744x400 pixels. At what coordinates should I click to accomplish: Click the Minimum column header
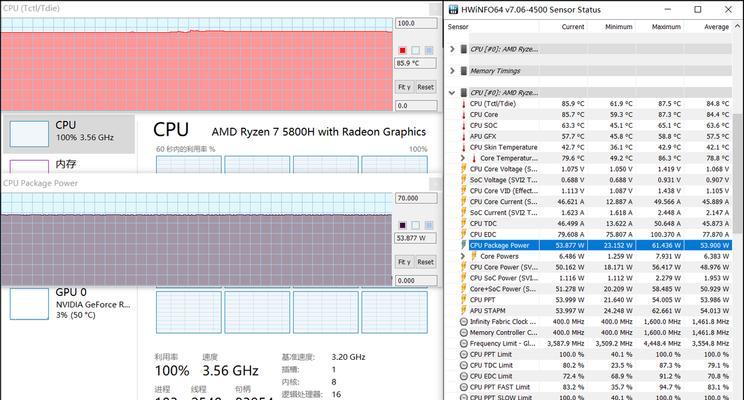click(x=619, y=27)
